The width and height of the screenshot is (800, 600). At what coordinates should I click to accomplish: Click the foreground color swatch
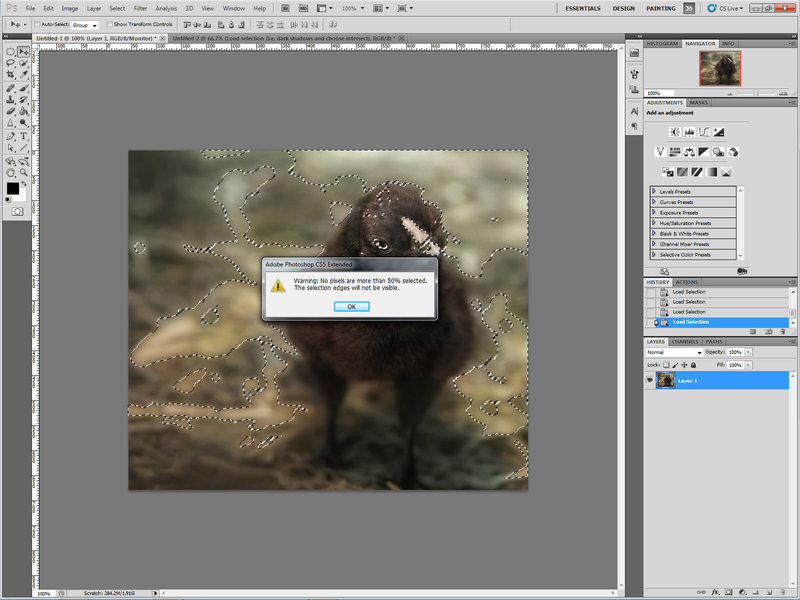coord(13,188)
